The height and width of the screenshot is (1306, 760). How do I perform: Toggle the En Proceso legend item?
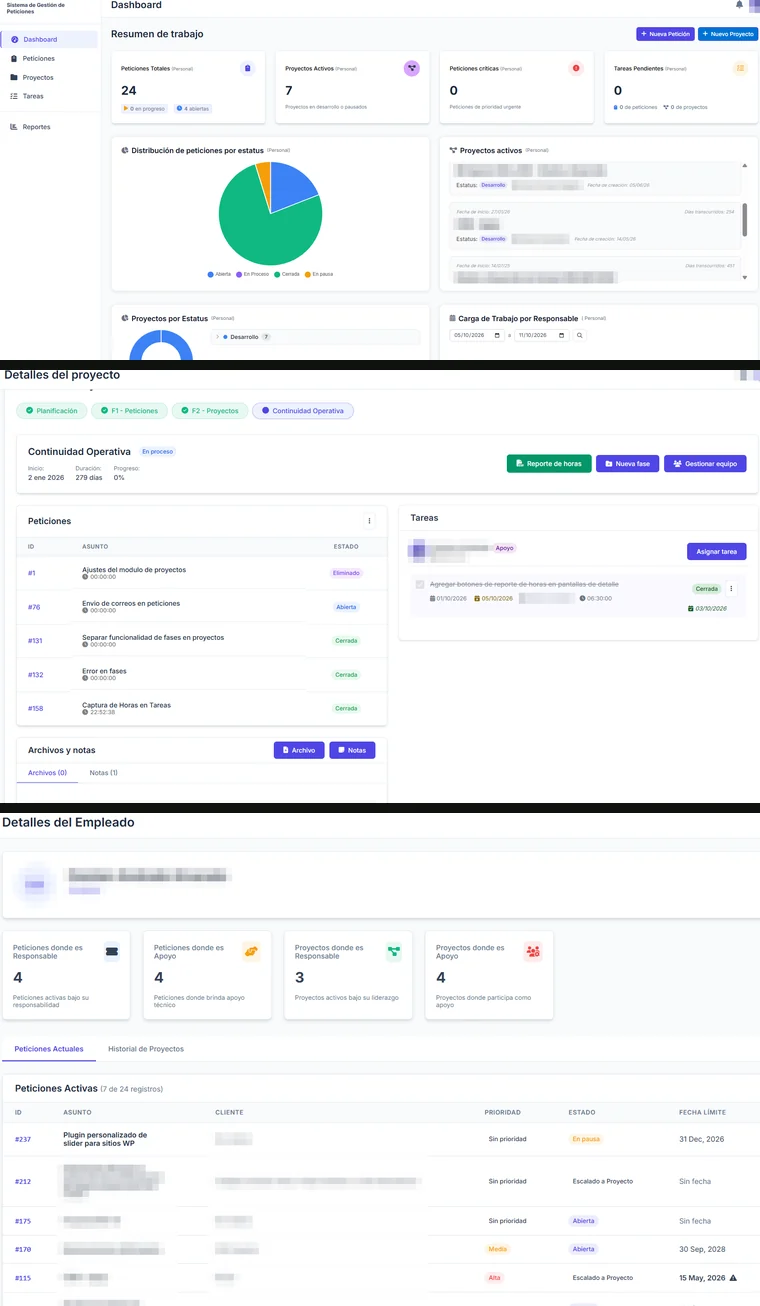pos(253,274)
